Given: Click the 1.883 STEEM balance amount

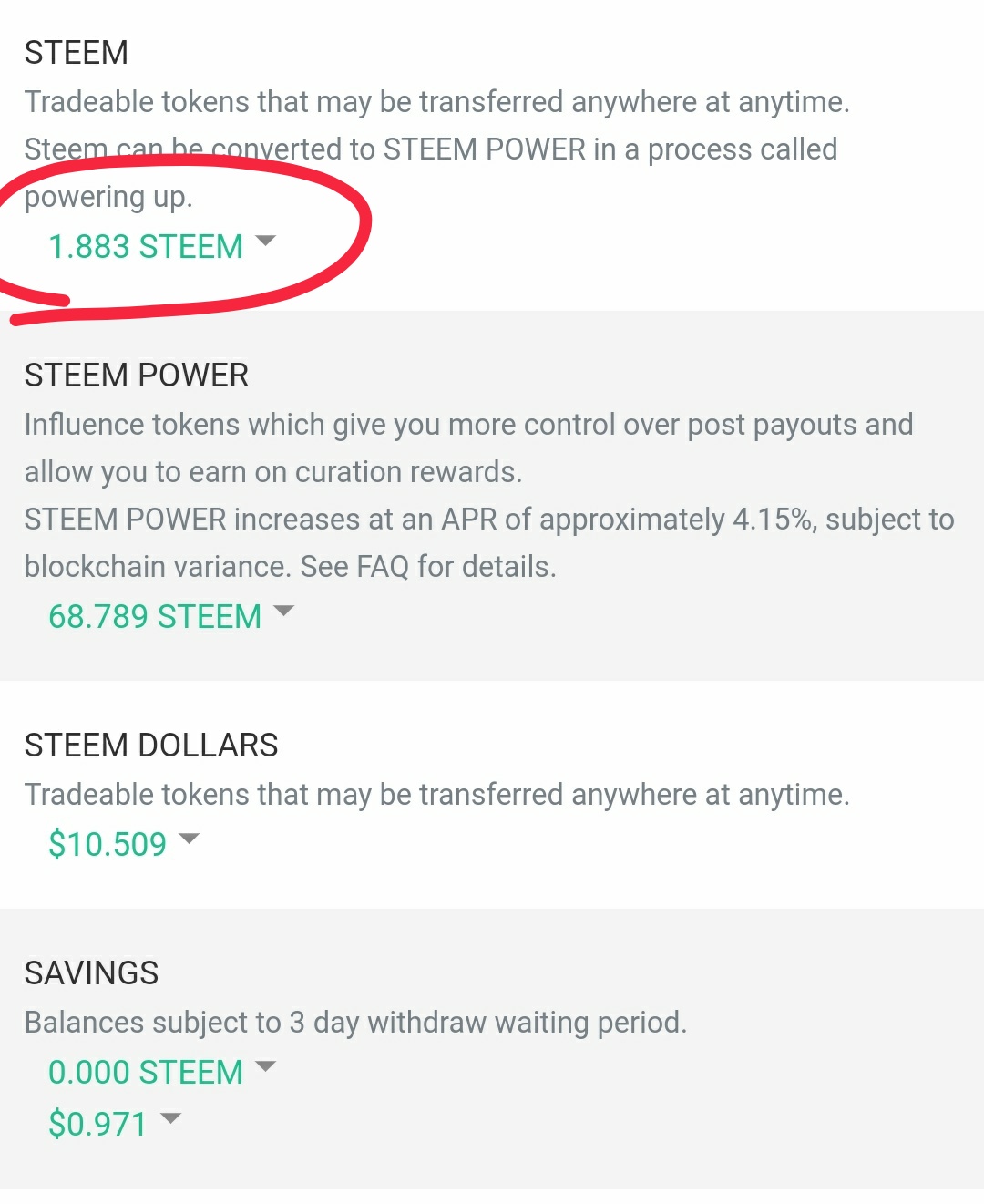Looking at the screenshot, I should click(x=146, y=247).
